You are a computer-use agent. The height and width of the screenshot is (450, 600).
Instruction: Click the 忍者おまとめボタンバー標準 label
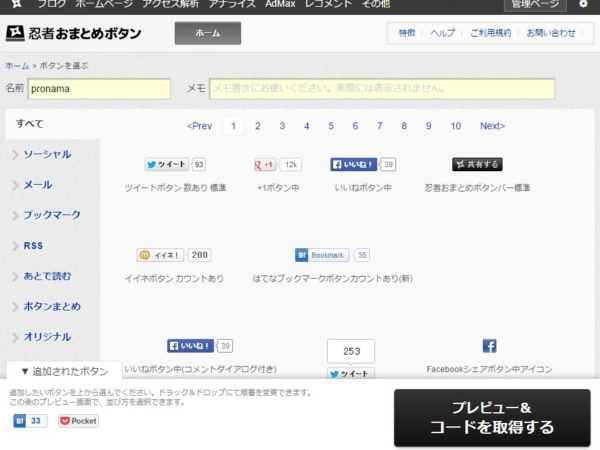tap(477, 188)
